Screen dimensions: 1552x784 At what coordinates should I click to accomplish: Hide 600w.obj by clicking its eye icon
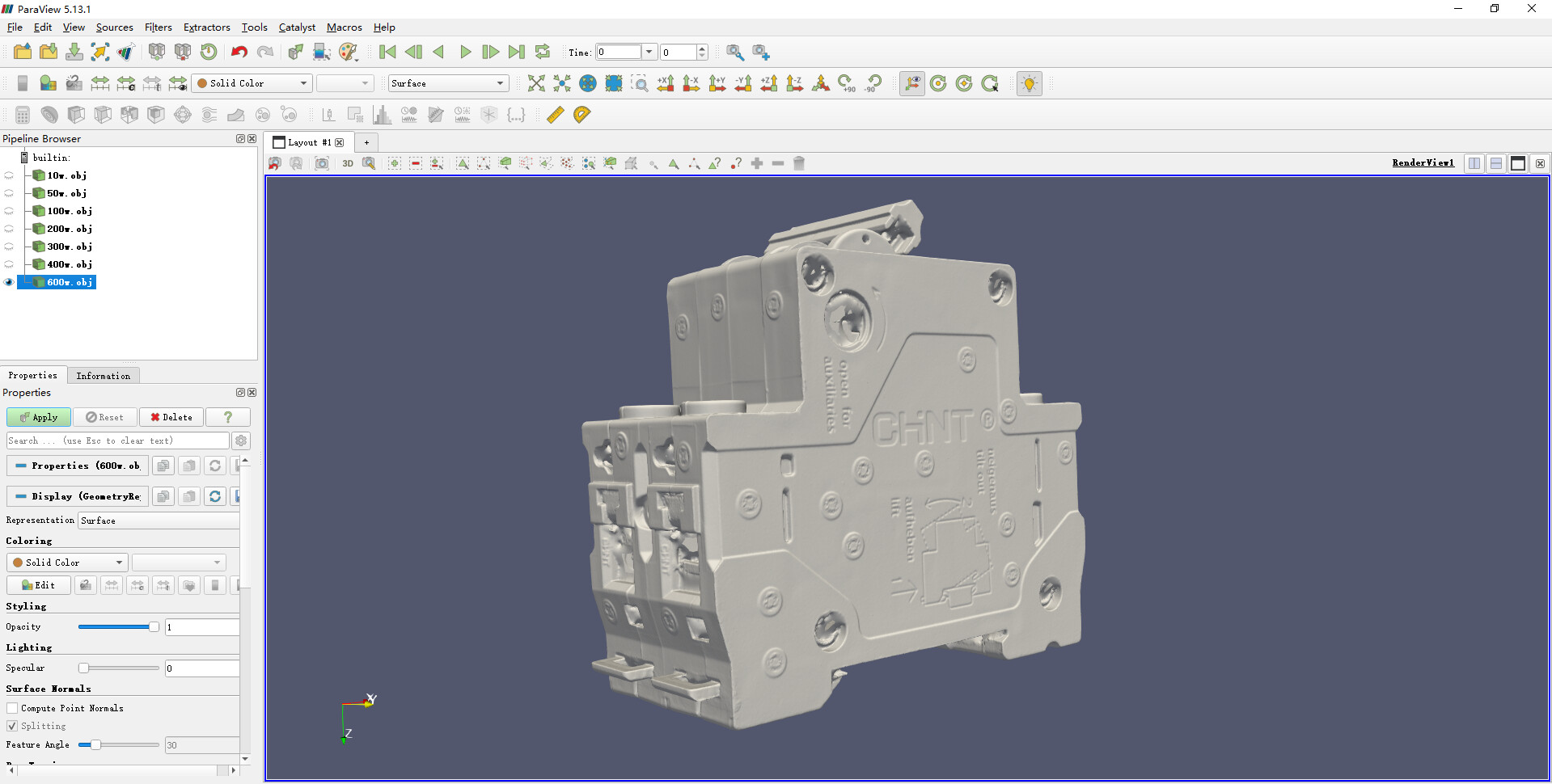coord(9,282)
